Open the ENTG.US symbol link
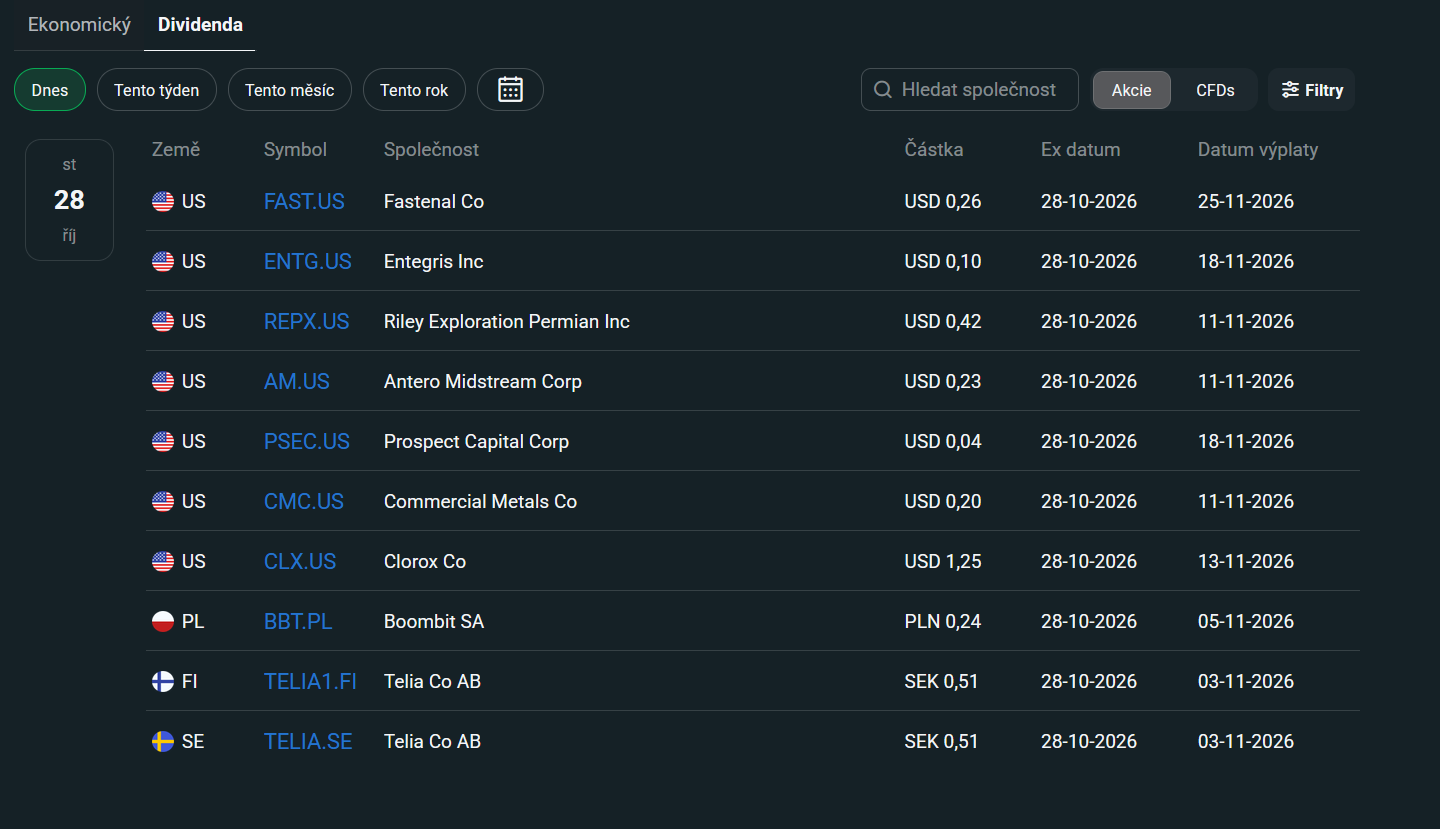Screen dimensions: 1440x829 (308, 262)
